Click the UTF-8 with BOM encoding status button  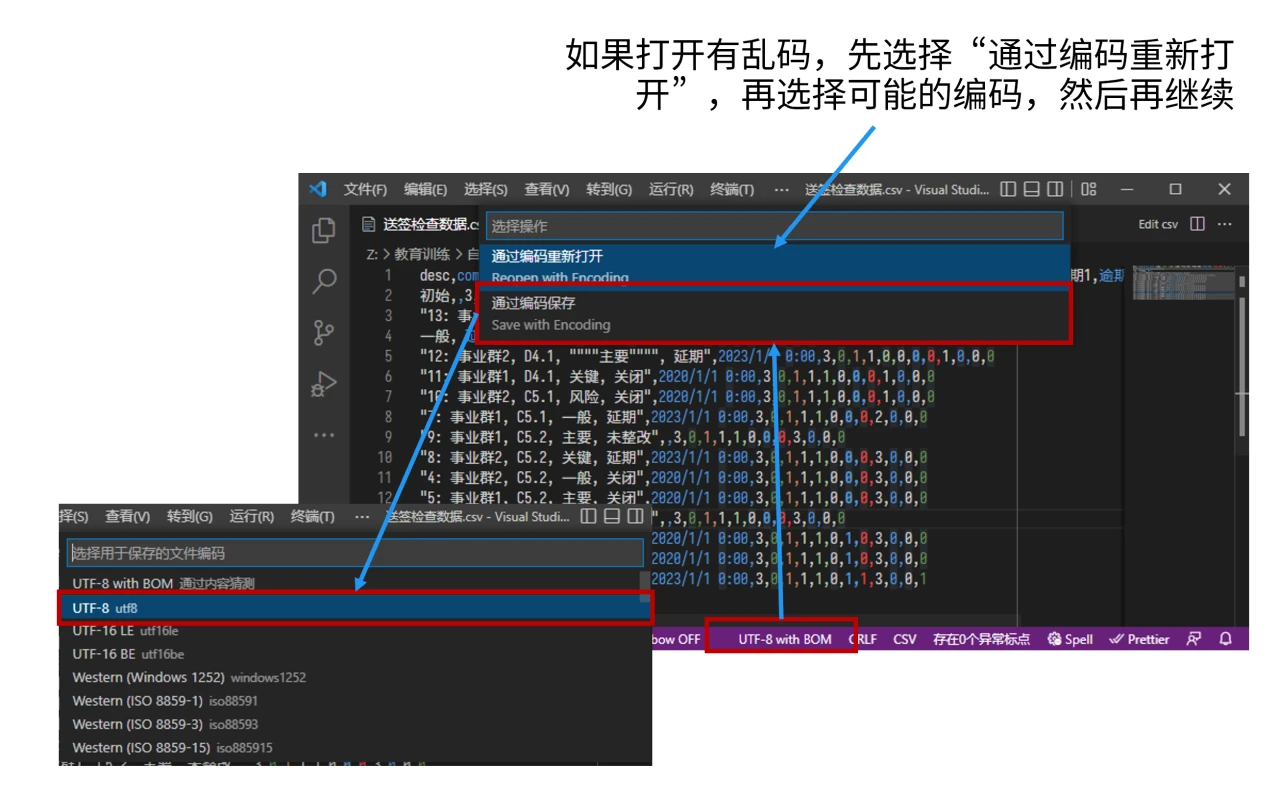784,639
